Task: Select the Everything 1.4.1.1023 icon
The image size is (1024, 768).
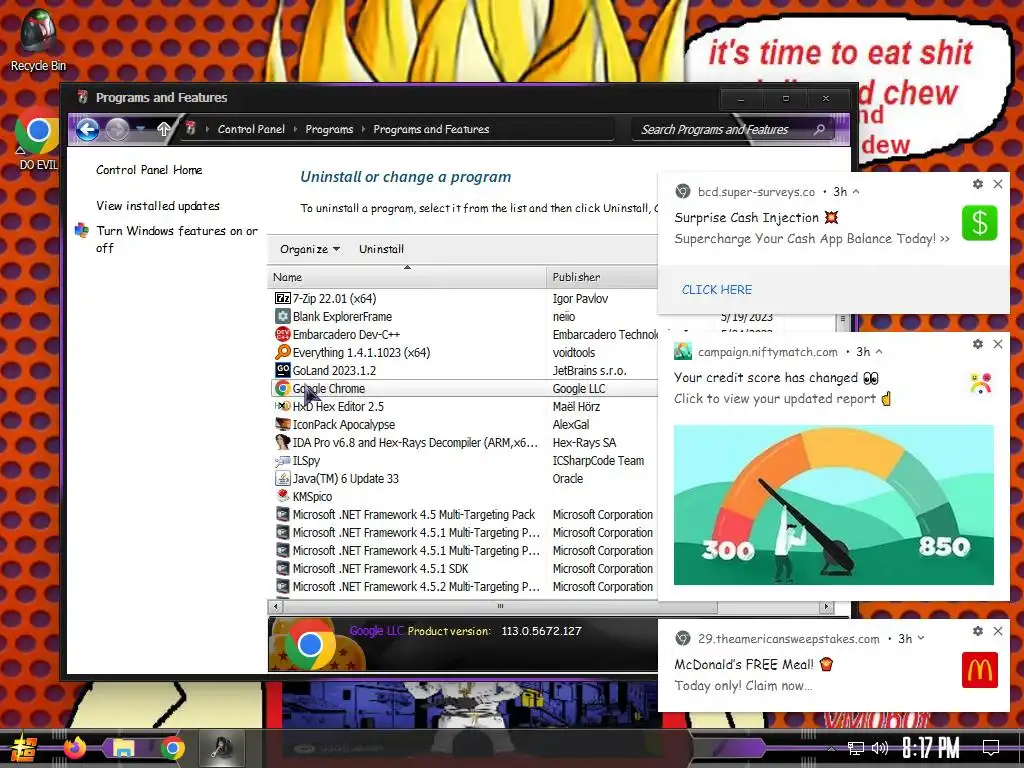Action: pyautogui.click(x=283, y=352)
